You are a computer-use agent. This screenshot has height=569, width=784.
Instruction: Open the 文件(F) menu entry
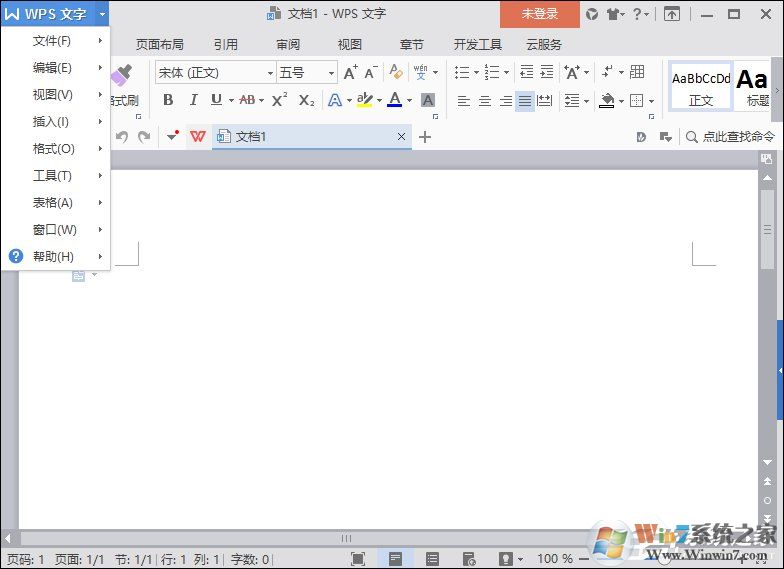tap(52, 41)
